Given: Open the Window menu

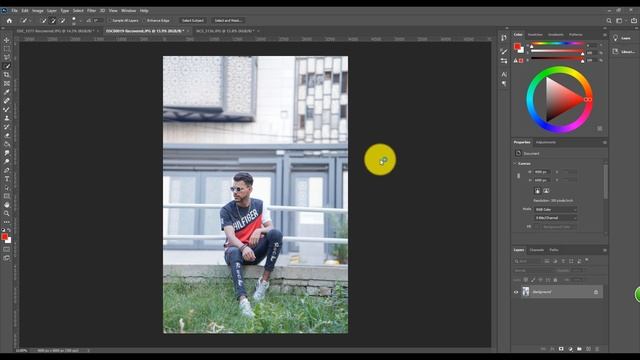Looking at the screenshot, I should point(128,11).
